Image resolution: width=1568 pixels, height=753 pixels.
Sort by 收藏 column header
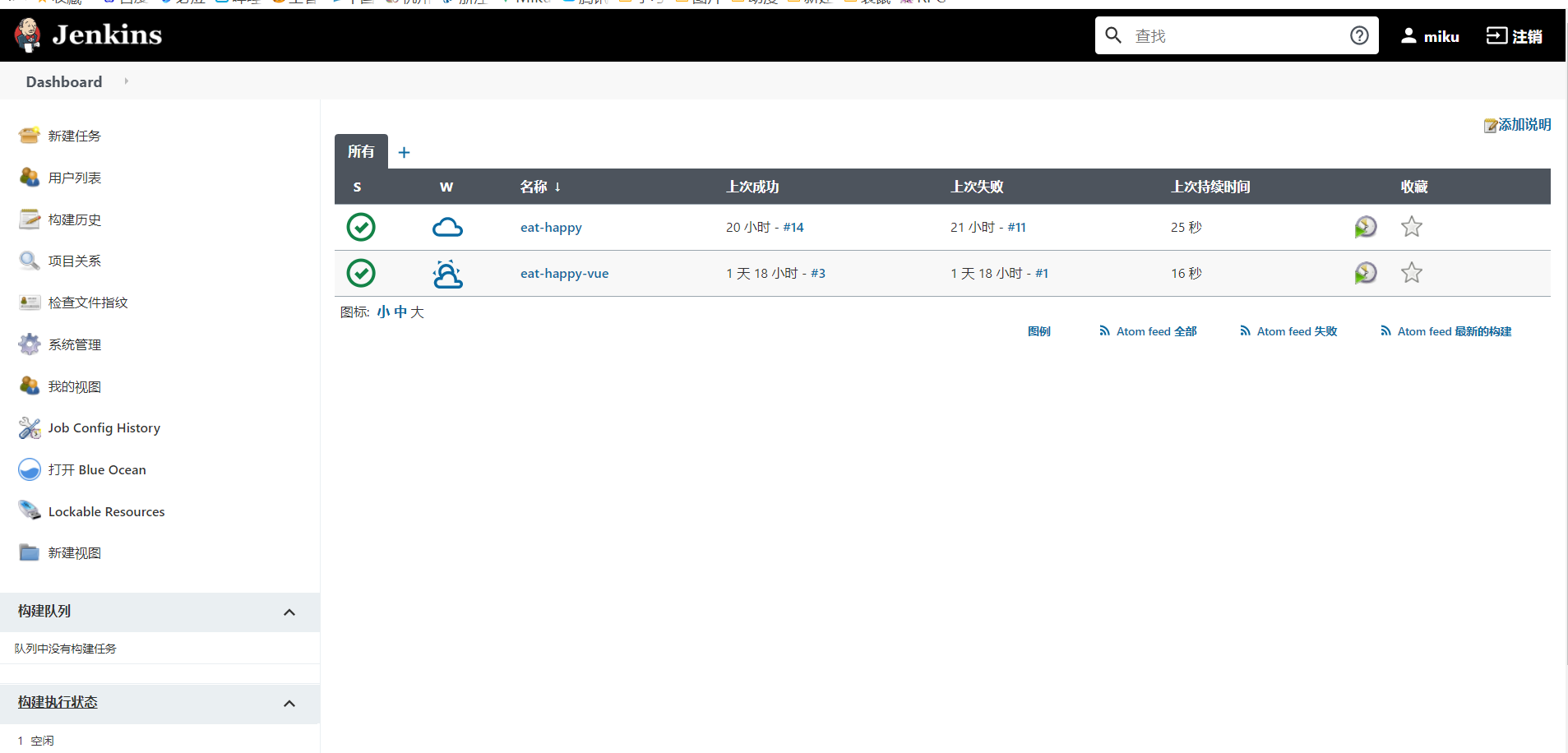tap(1414, 187)
